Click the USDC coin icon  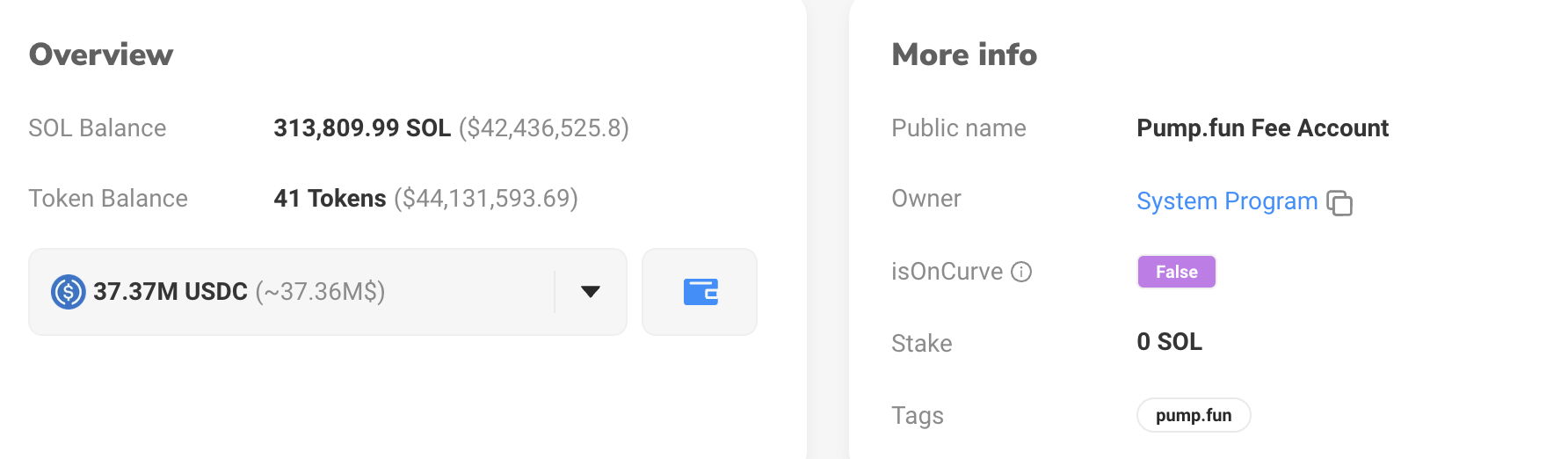68,292
